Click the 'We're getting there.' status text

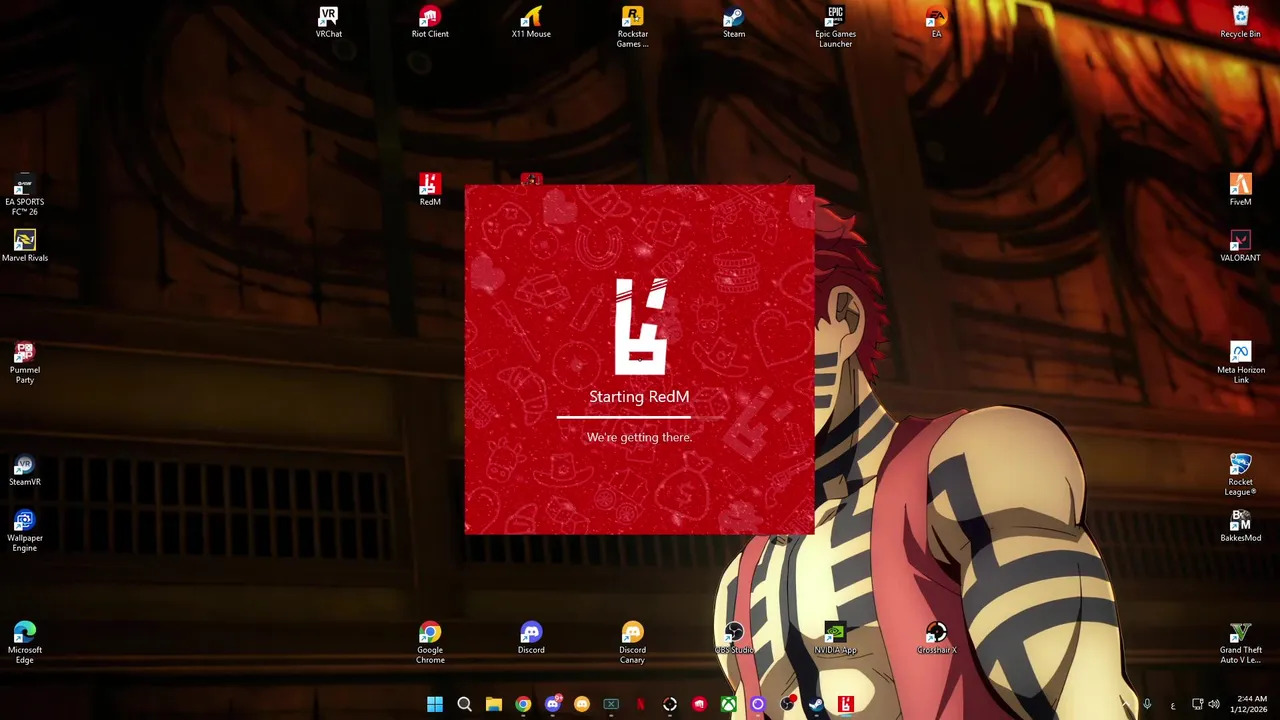[x=639, y=437]
